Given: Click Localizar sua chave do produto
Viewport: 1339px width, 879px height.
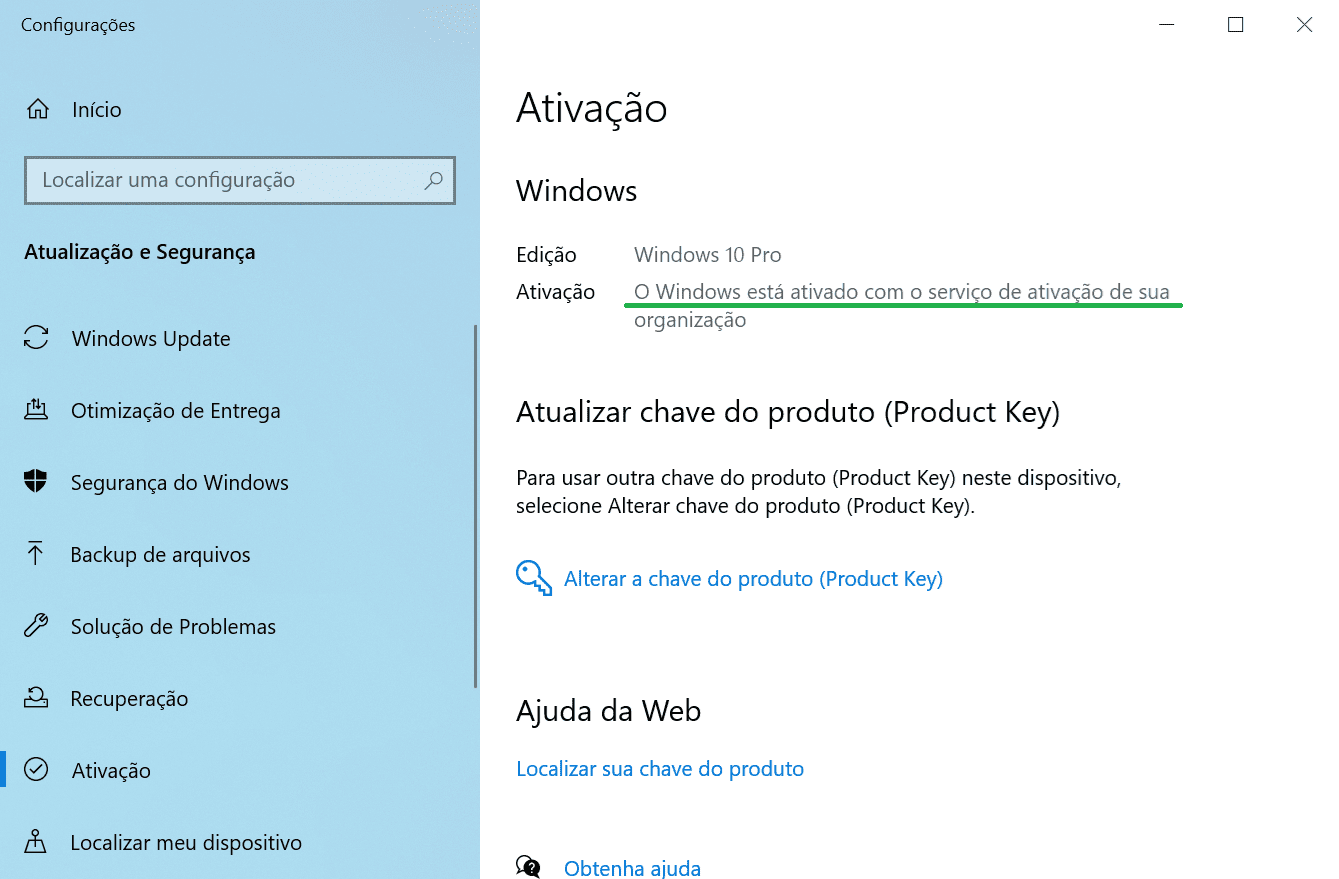Looking at the screenshot, I should point(659,768).
